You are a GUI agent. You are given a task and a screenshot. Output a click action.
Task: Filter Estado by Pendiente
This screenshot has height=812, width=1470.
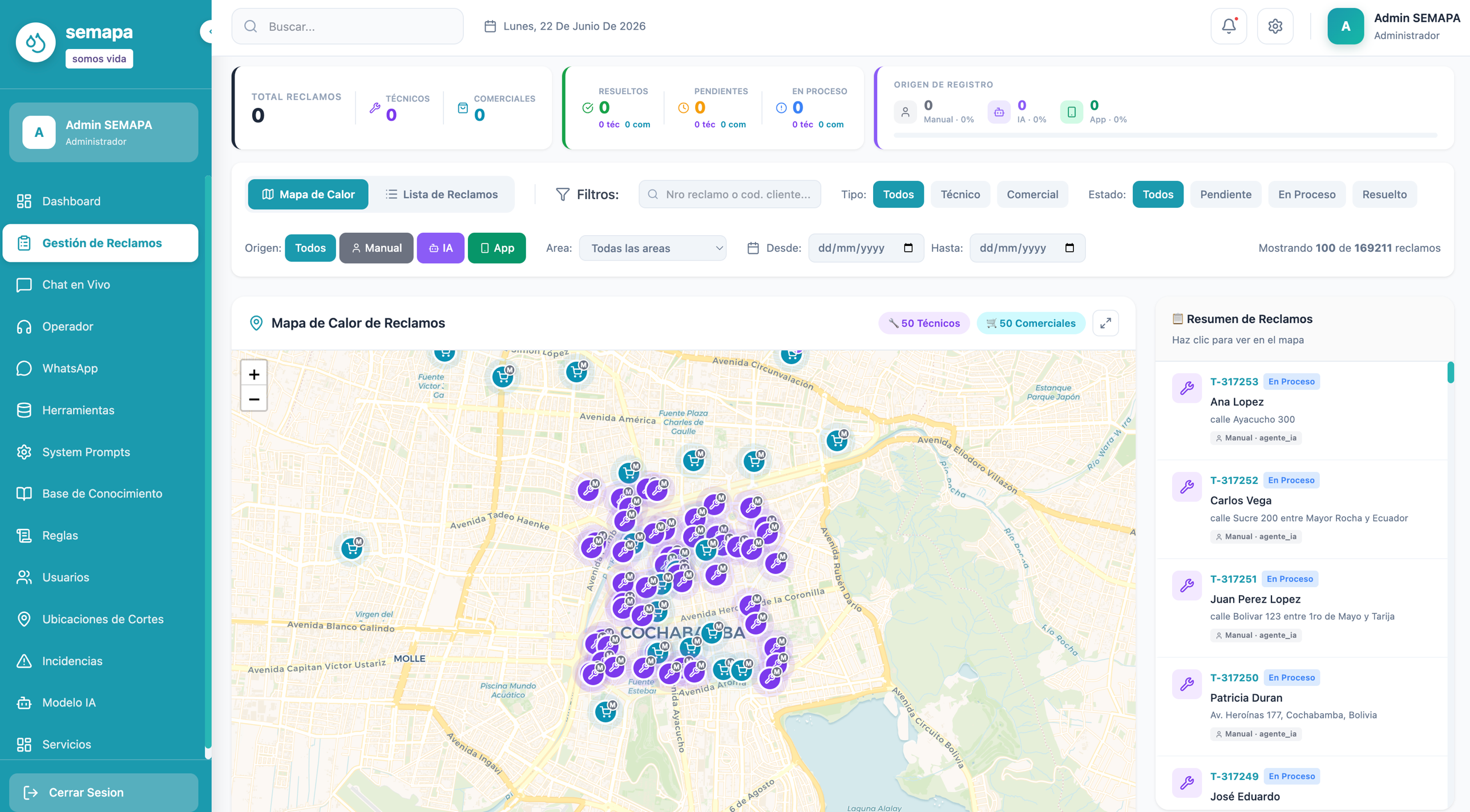(1226, 195)
